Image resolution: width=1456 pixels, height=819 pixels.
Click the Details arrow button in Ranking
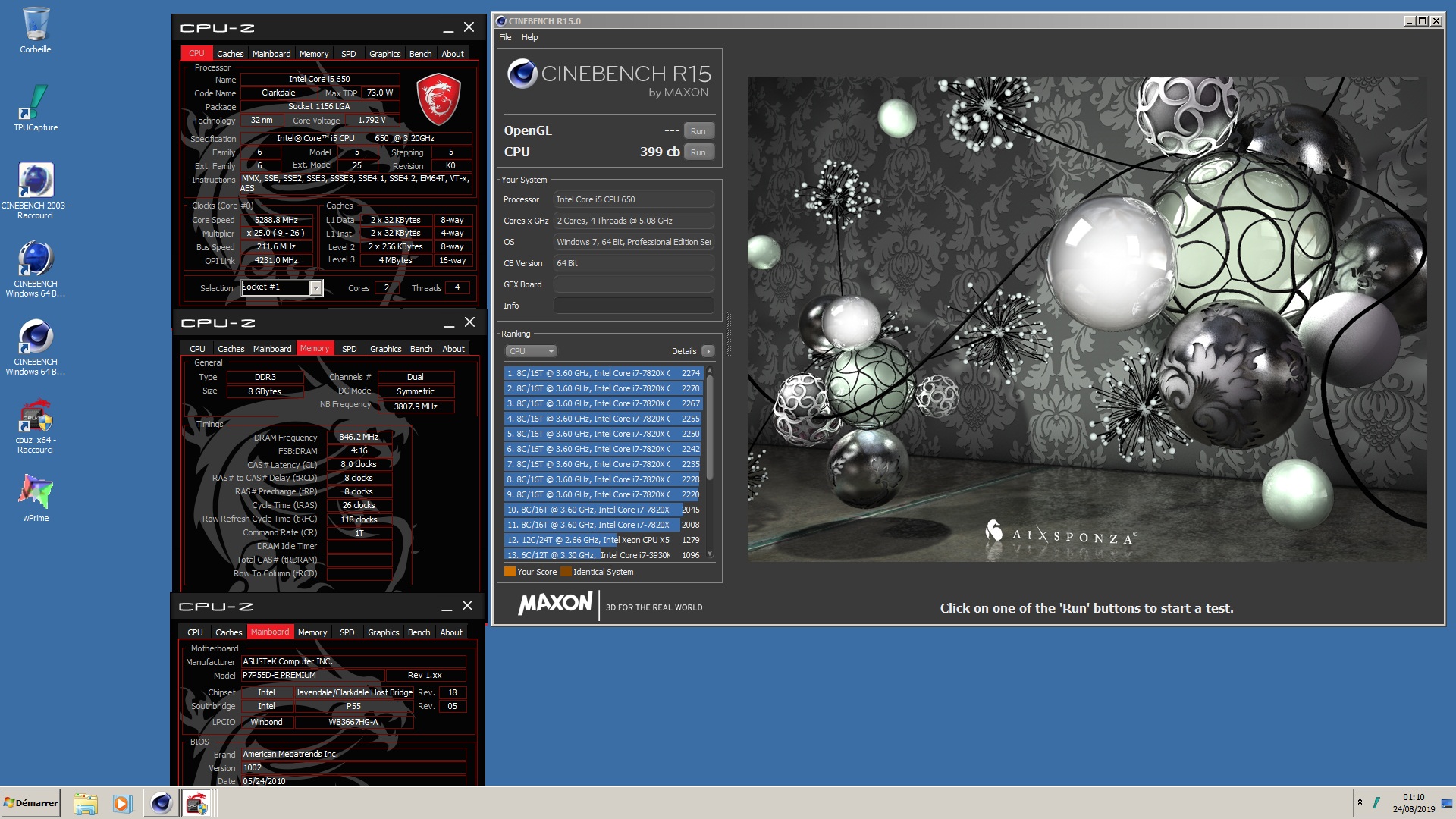[x=708, y=351]
